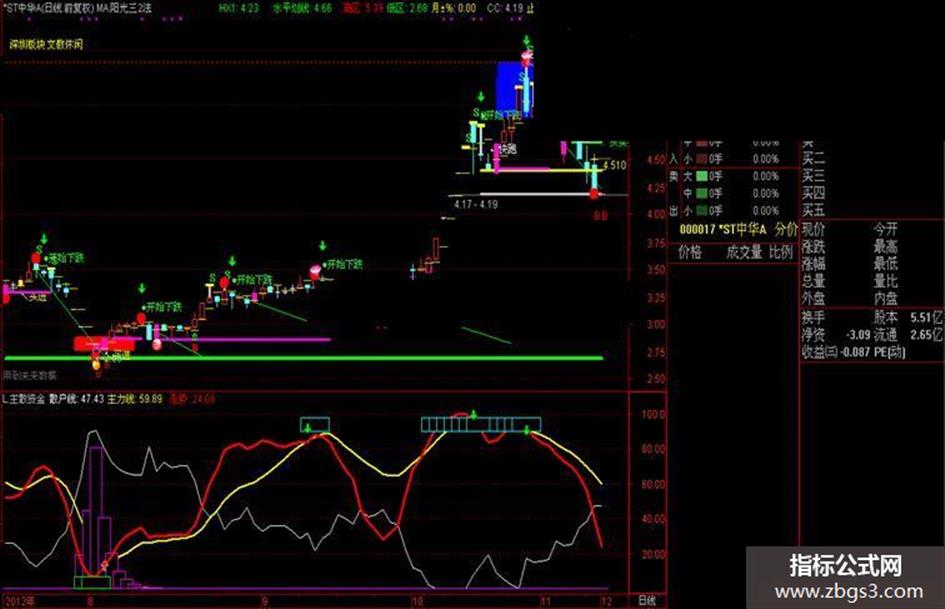Click the 净资 value -3.09

tap(858, 335)
